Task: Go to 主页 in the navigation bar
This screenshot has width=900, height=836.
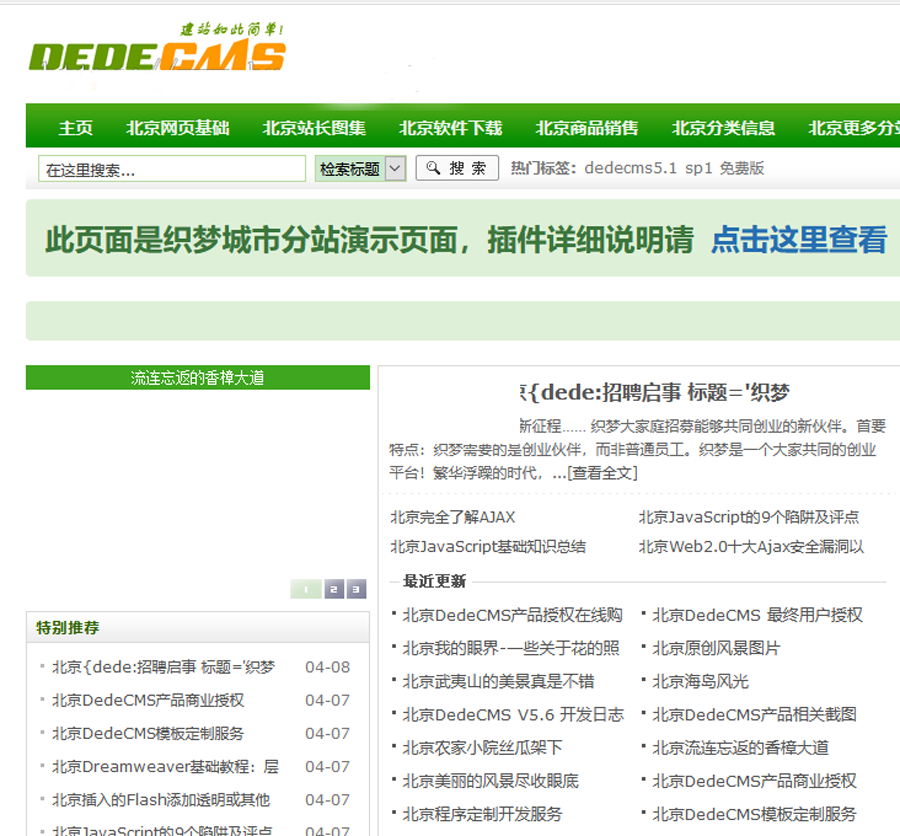Action: tap(76, 128)
